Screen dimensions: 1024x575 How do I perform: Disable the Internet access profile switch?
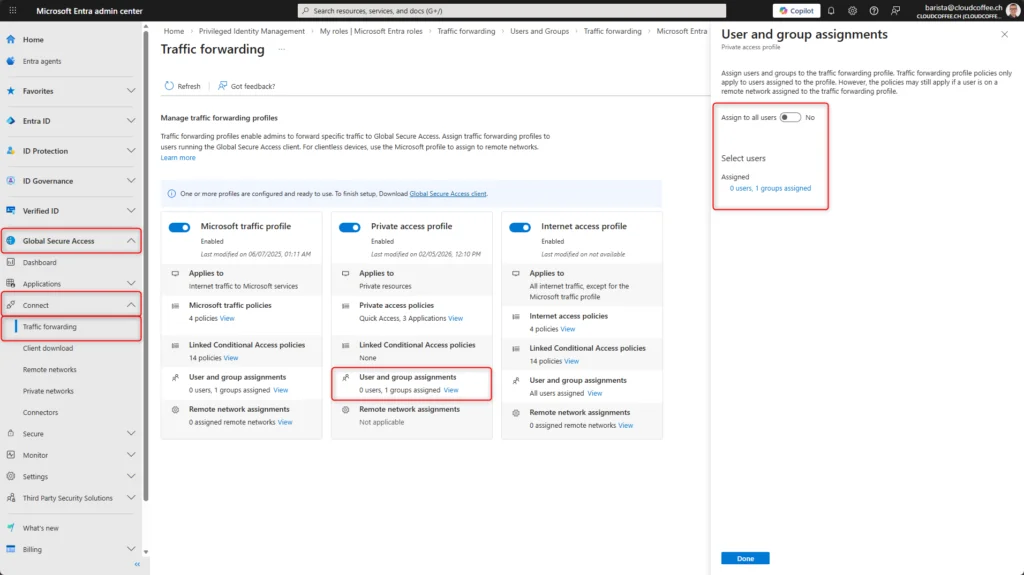pos(520,227)
